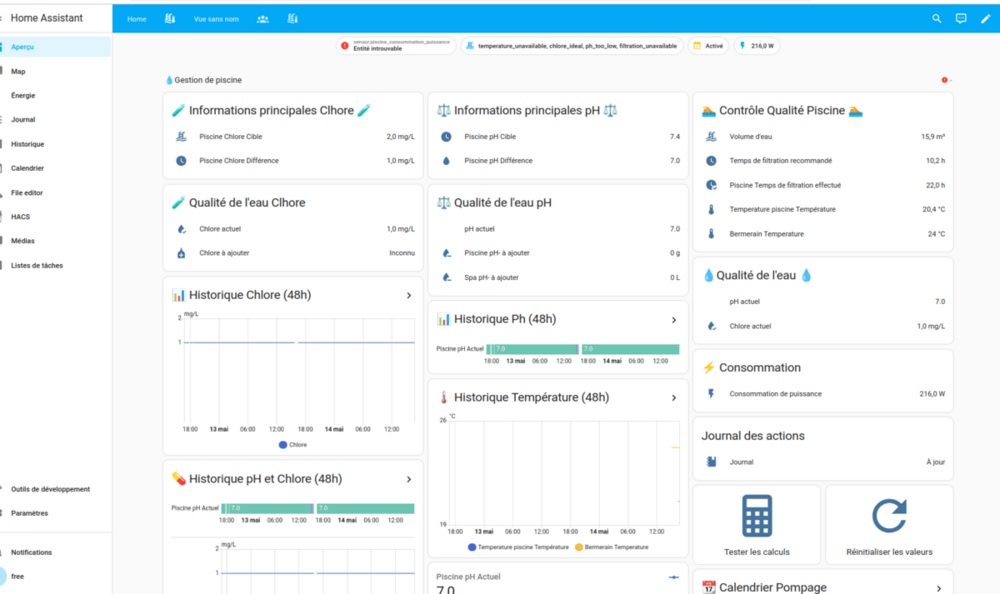Screen dimensions: 1000x594
Task: Open Journal row in Journal des actions
Action: 823,462
